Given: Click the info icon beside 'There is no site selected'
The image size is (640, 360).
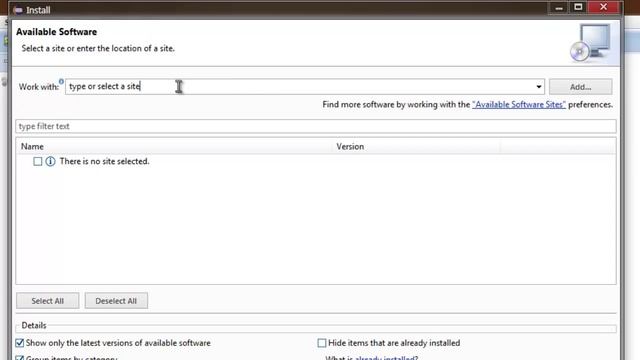Looking at the screenshot, I should tap(50, 162).
